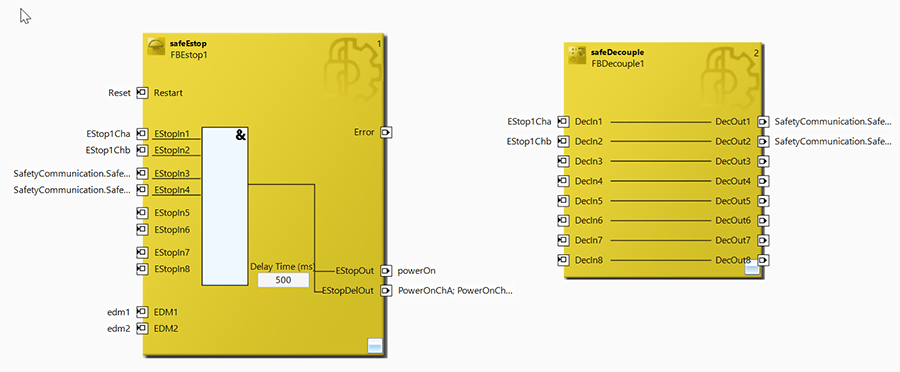Select the EStopDelOut output port

click(387, 290)
